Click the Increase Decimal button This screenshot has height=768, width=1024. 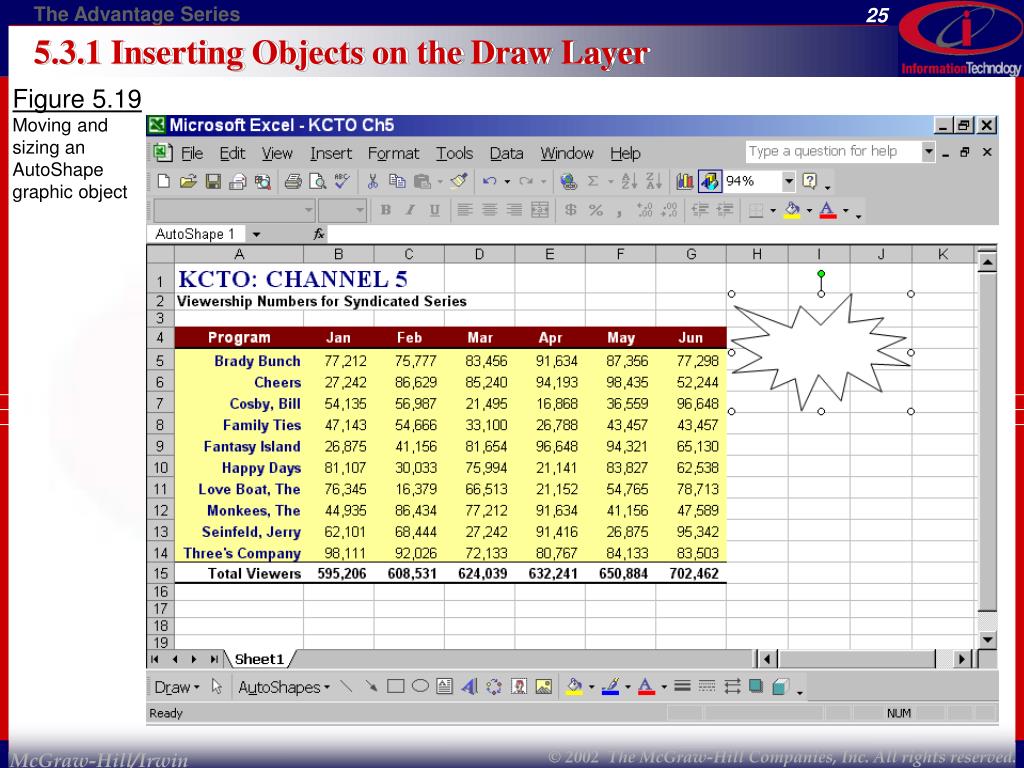pyautogui.click(x=644, y=210)
